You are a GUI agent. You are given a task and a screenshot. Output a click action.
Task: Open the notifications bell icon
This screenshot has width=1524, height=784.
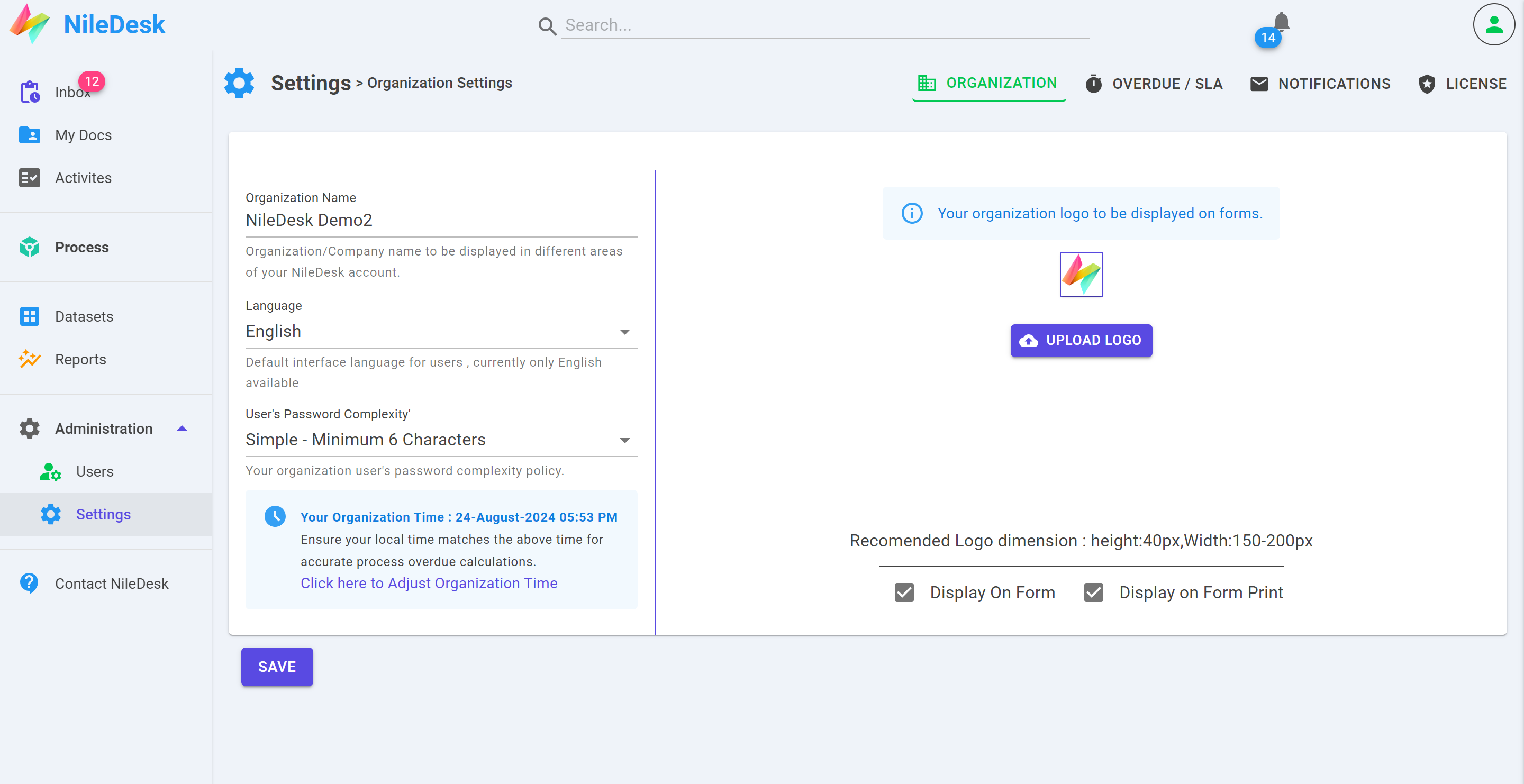[x=1282, y=21]
